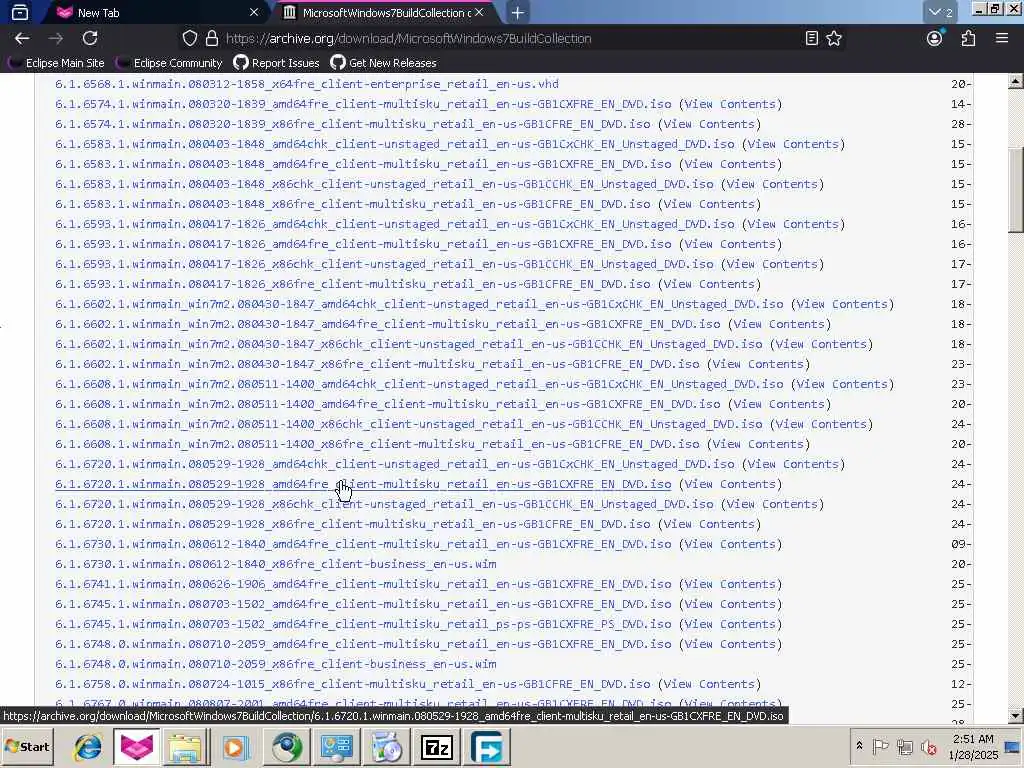Open the Windows Start menu
Screen dimensions: 1024x768
click(27, 746)
